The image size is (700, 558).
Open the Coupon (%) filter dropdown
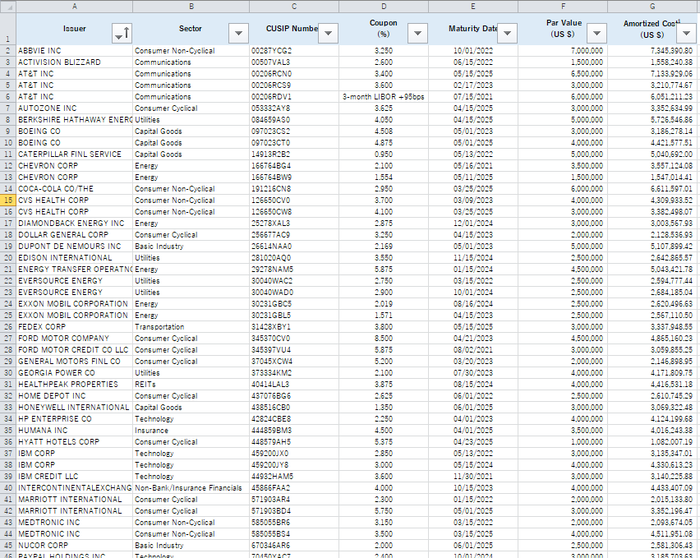pyautogui.click(x=417, y=33)
